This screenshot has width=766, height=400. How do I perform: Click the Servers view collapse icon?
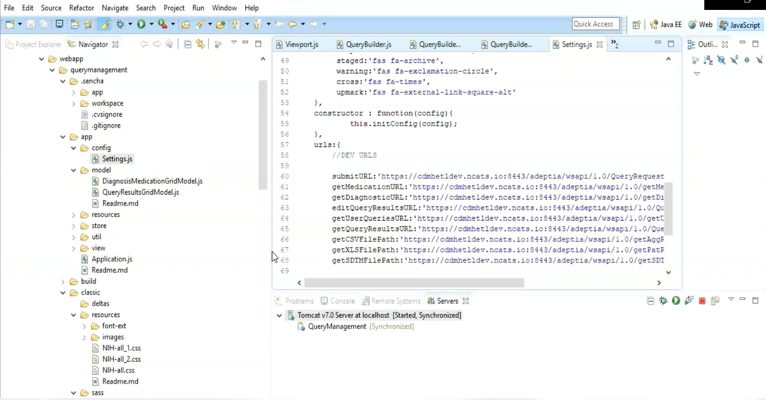click(x=650, y=301)
